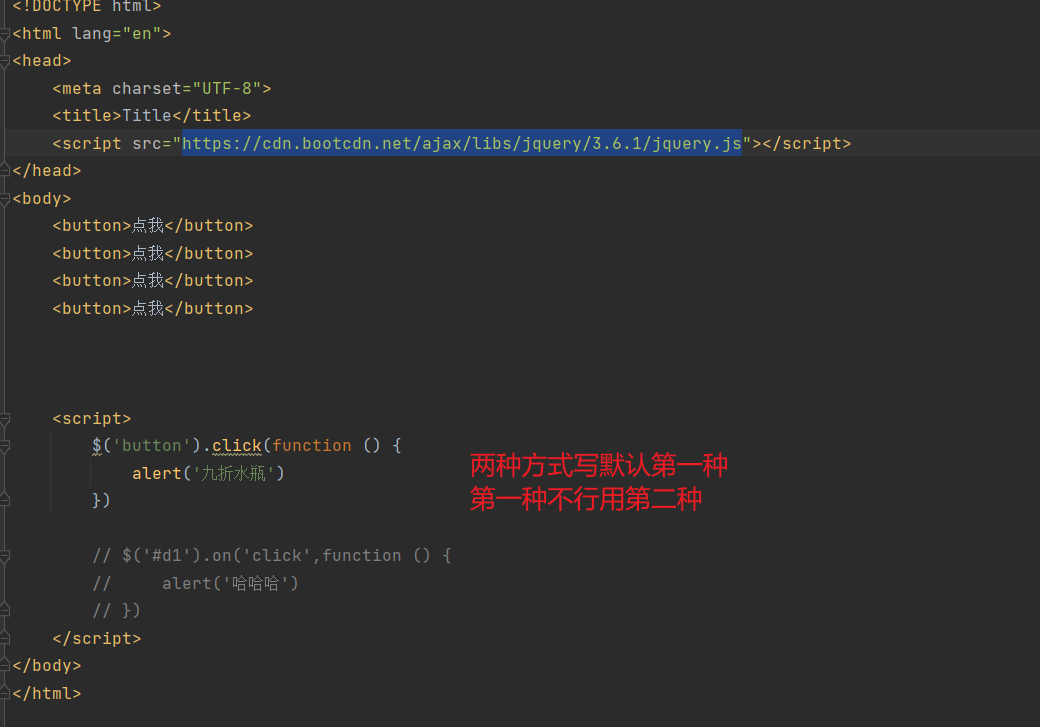
Task: Fold the $('button').click function block
Action: tap(5, 446)
